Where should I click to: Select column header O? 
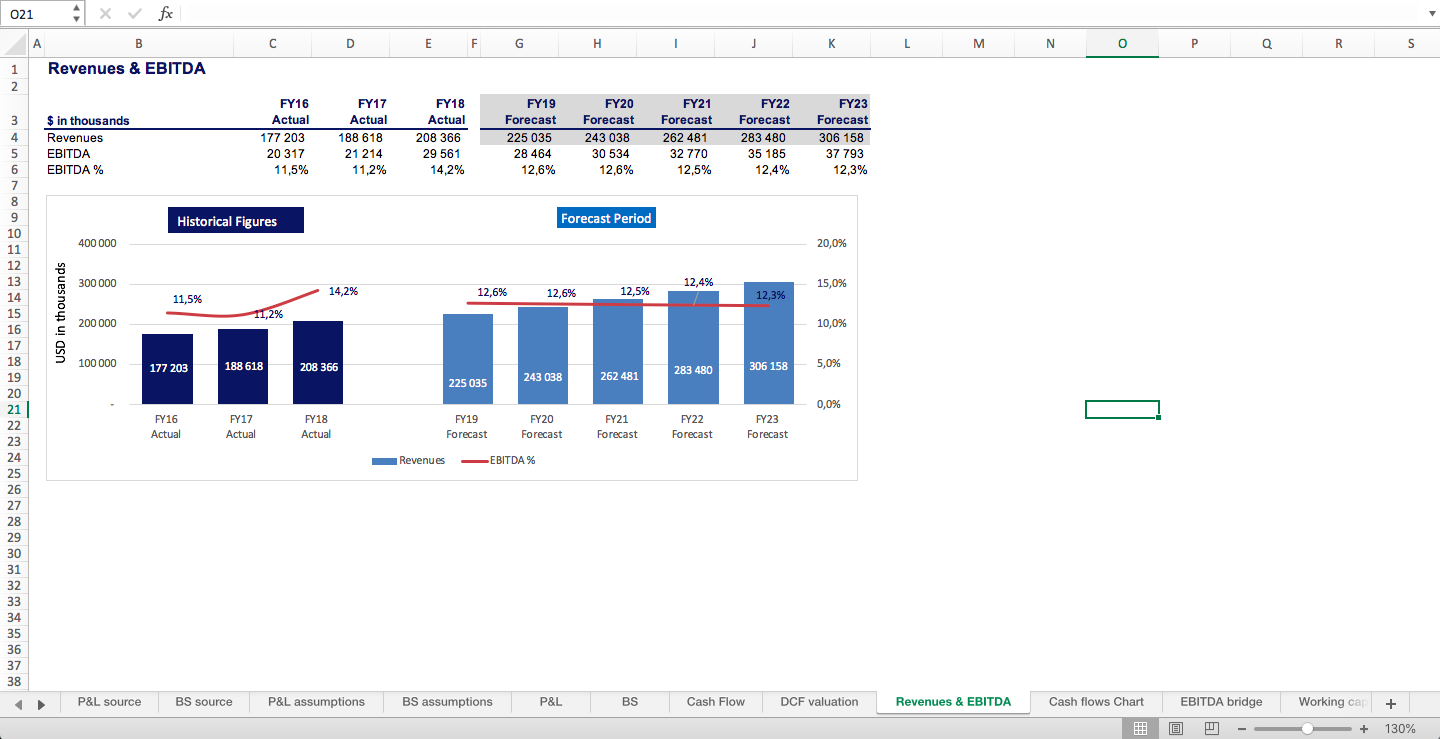(1121, 43)
